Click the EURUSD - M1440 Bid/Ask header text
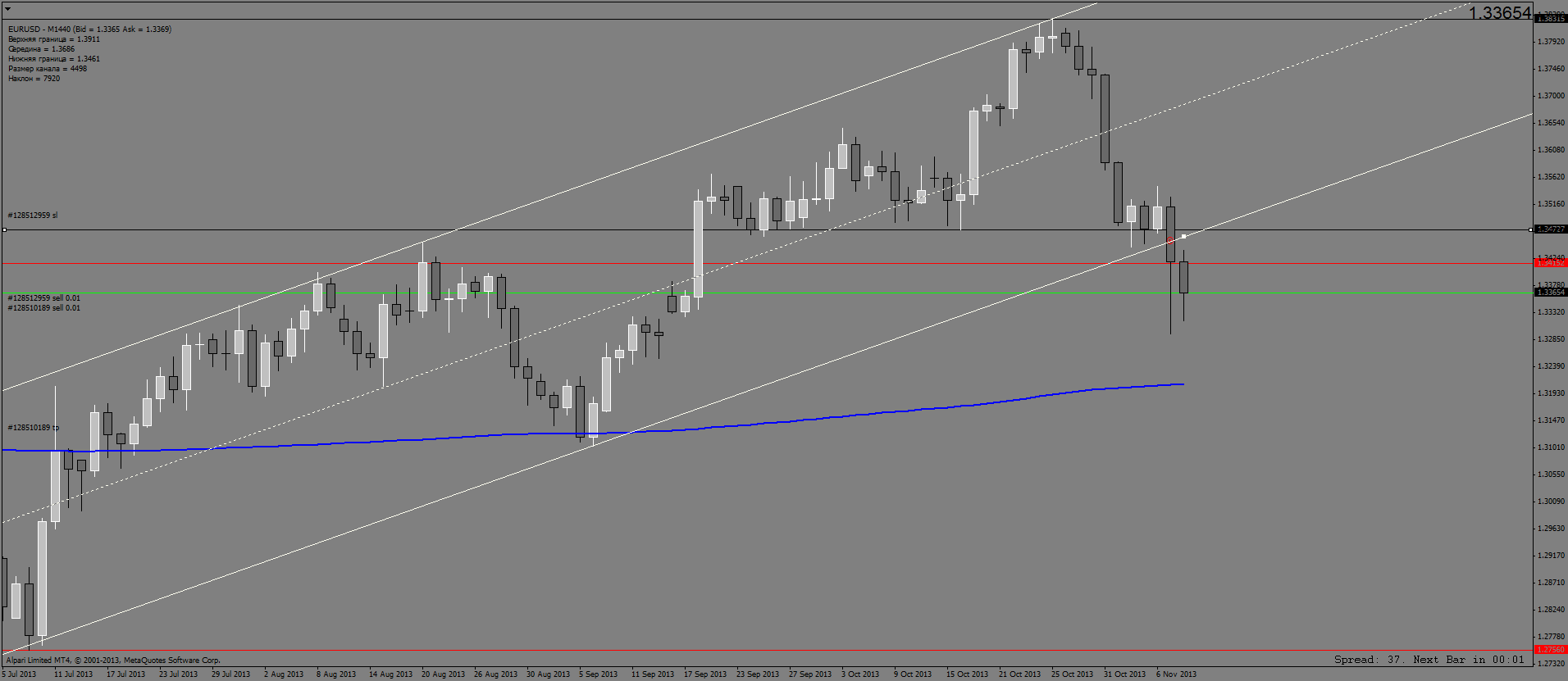Image resolution: width=1568 pixels, height=681 pixels. [x=89, y=30]
